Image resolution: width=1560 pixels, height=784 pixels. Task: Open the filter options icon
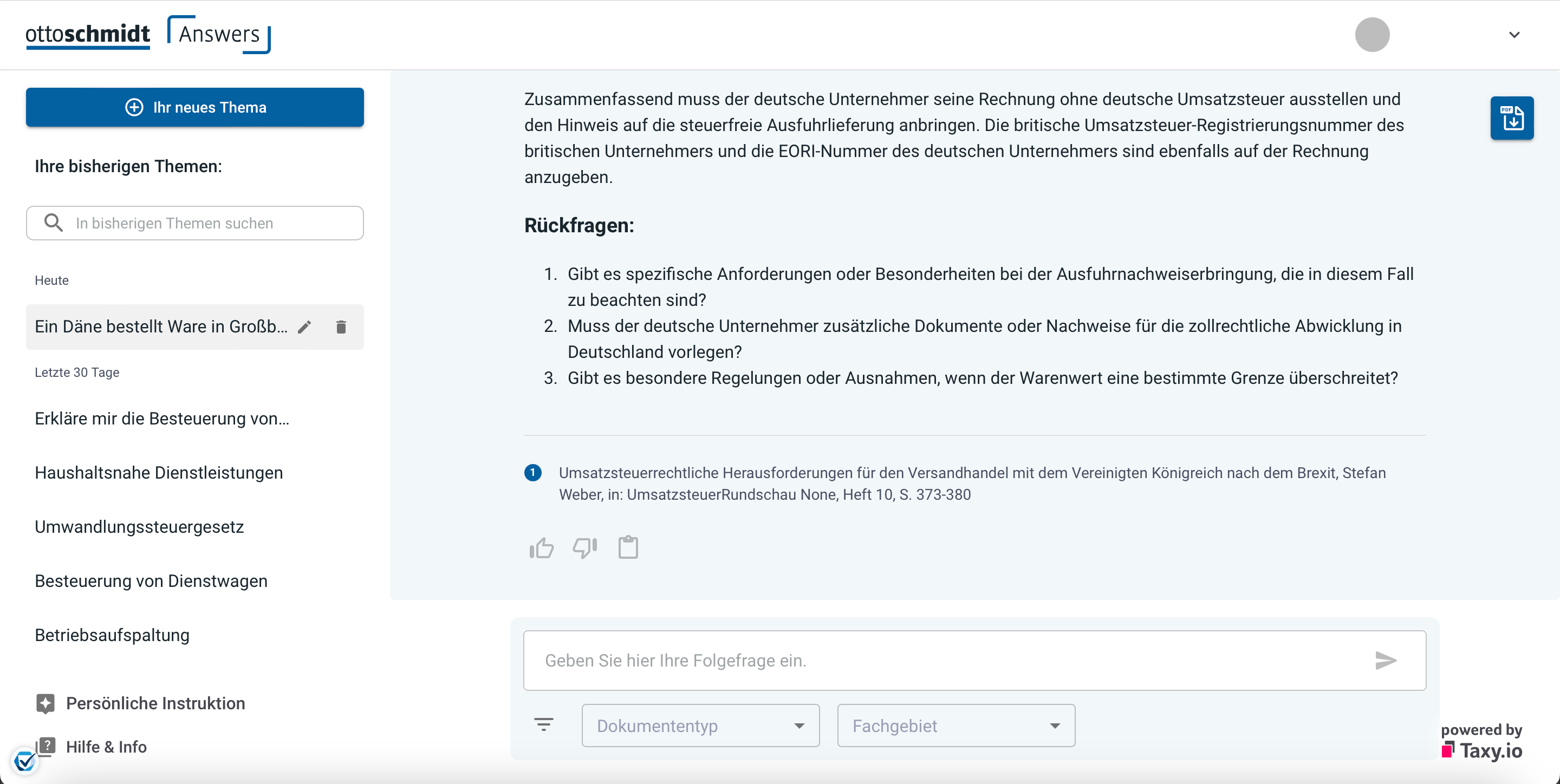tap(543, 724)
